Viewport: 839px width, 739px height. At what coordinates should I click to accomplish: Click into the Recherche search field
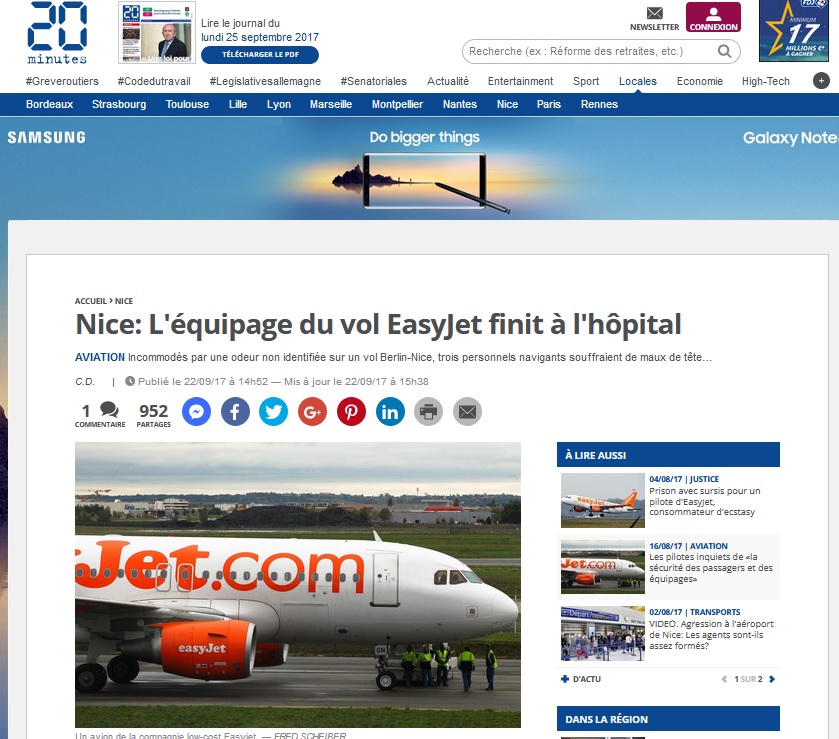tap(591, 51)
